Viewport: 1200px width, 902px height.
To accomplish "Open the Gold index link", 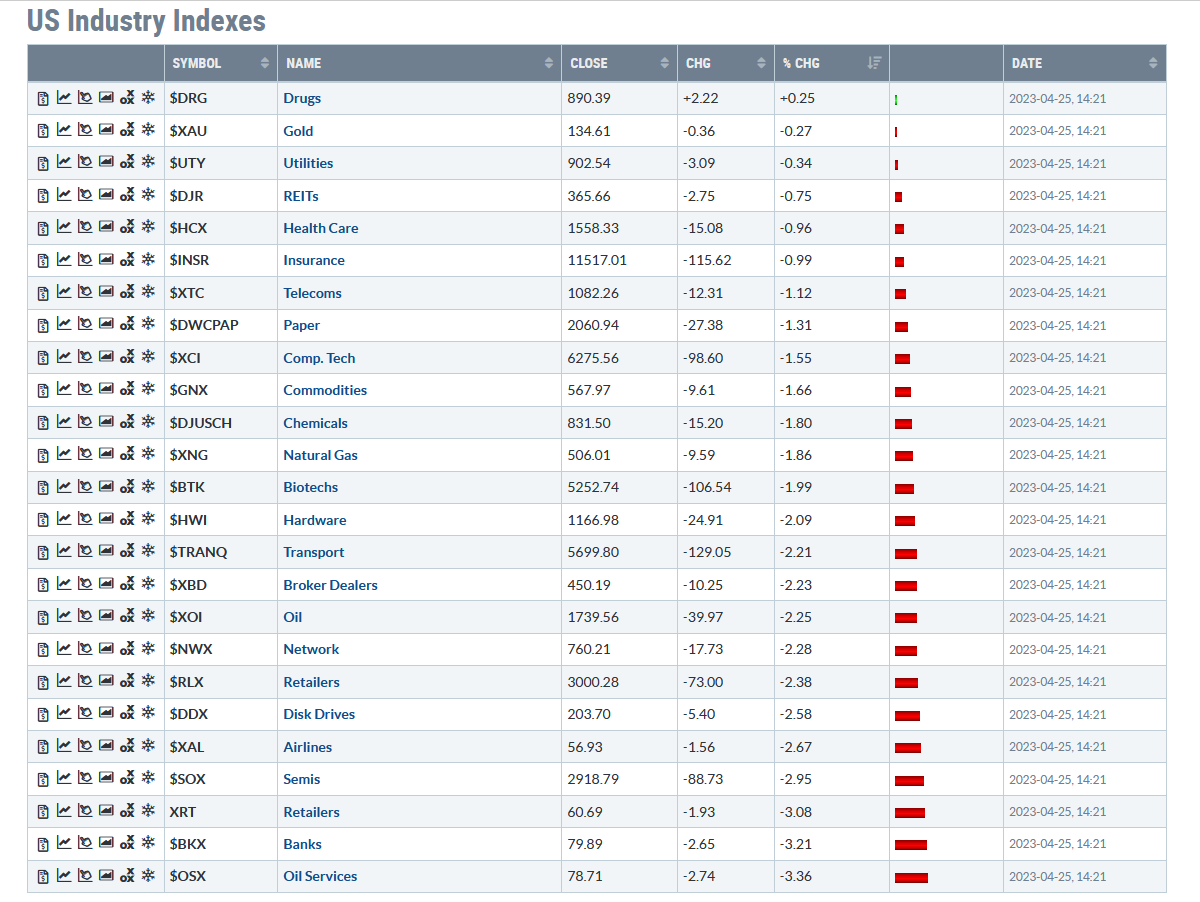I will click(x=298, y=131).
